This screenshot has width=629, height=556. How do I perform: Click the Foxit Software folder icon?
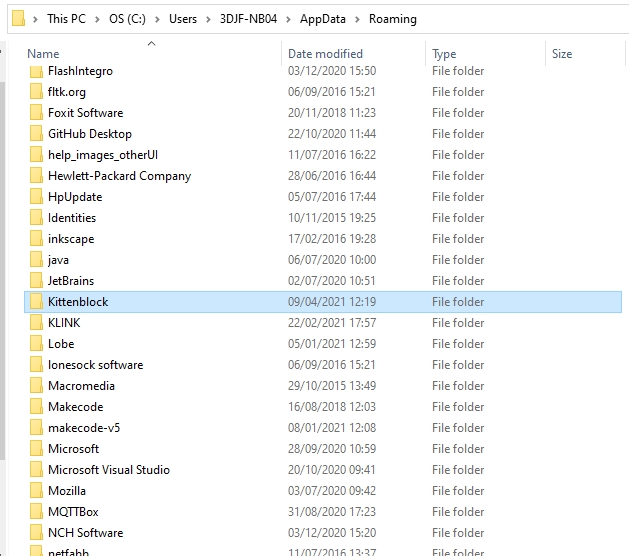pos(36,113)
